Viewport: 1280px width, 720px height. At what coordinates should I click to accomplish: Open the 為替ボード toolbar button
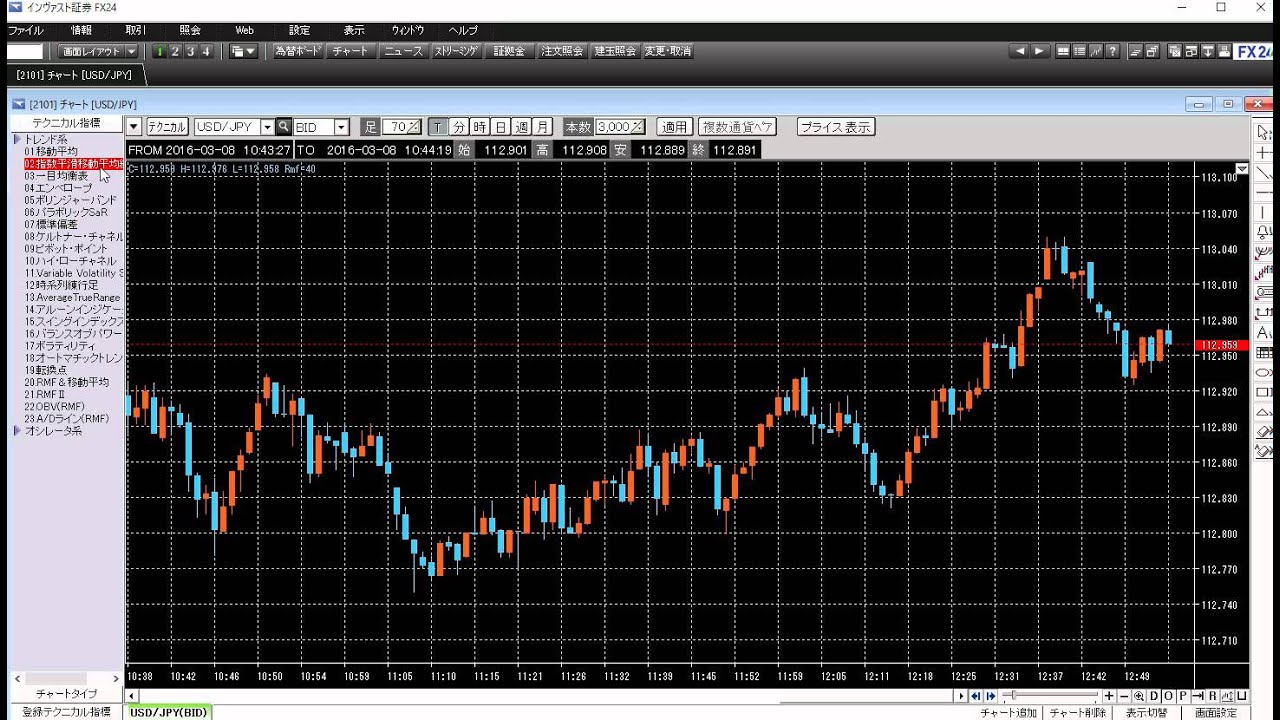(298, 51)
